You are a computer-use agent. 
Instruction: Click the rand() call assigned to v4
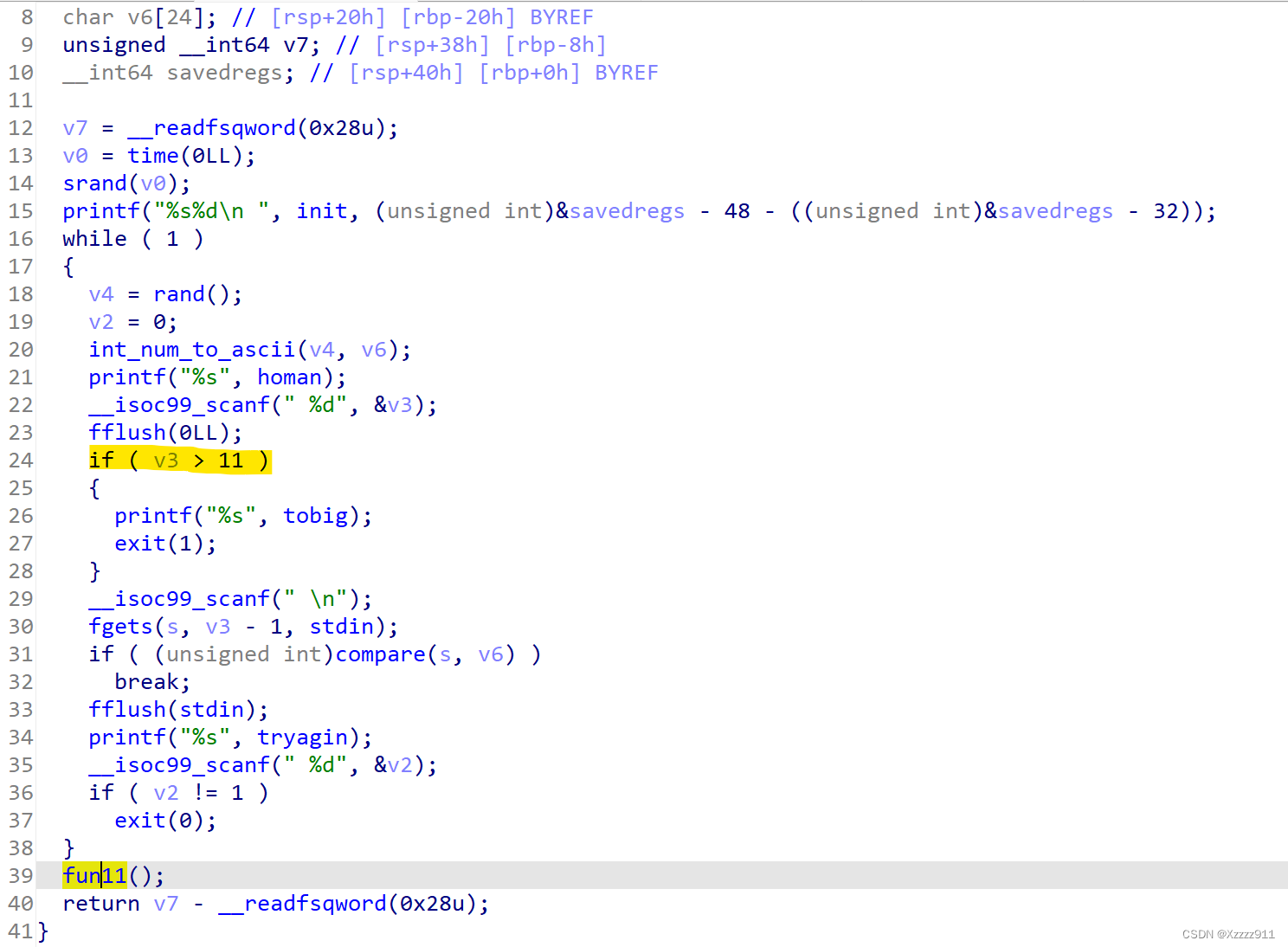point(178,294)
